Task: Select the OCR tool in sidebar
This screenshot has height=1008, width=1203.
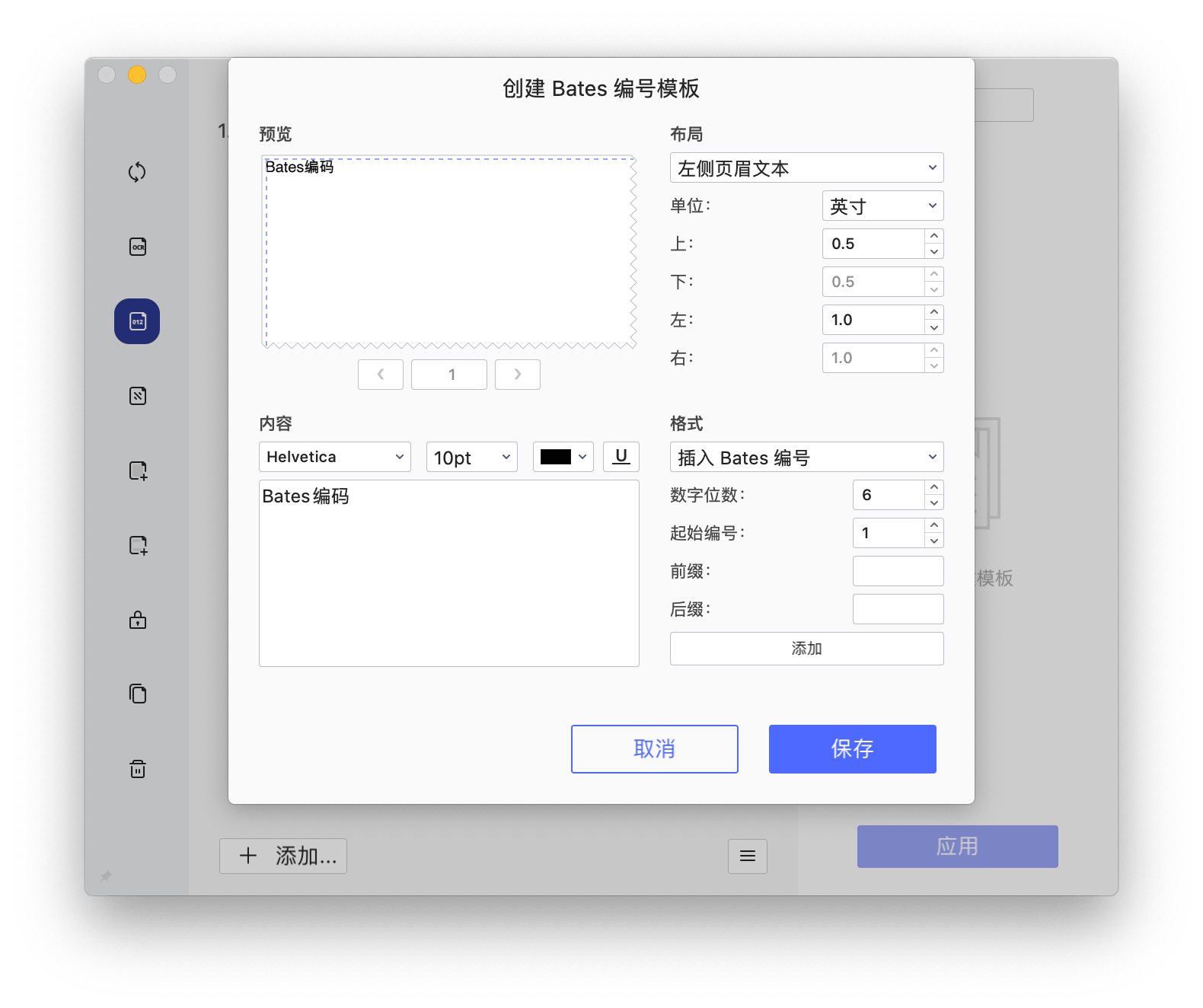Action: 137,247
